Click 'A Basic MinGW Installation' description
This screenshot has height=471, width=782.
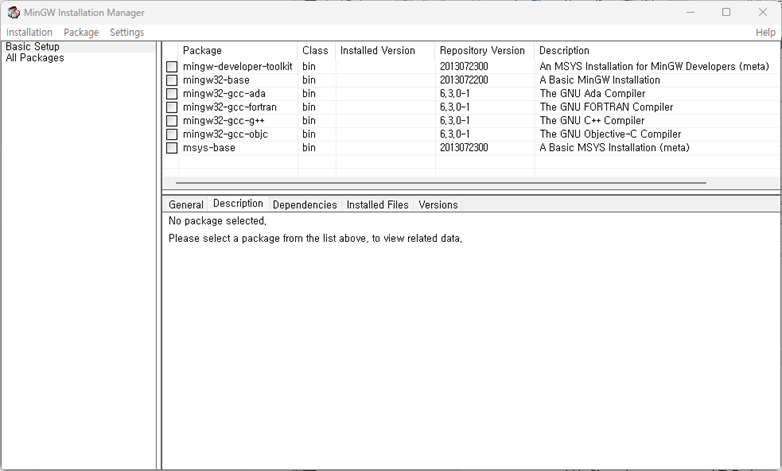(x=600, y=80)
